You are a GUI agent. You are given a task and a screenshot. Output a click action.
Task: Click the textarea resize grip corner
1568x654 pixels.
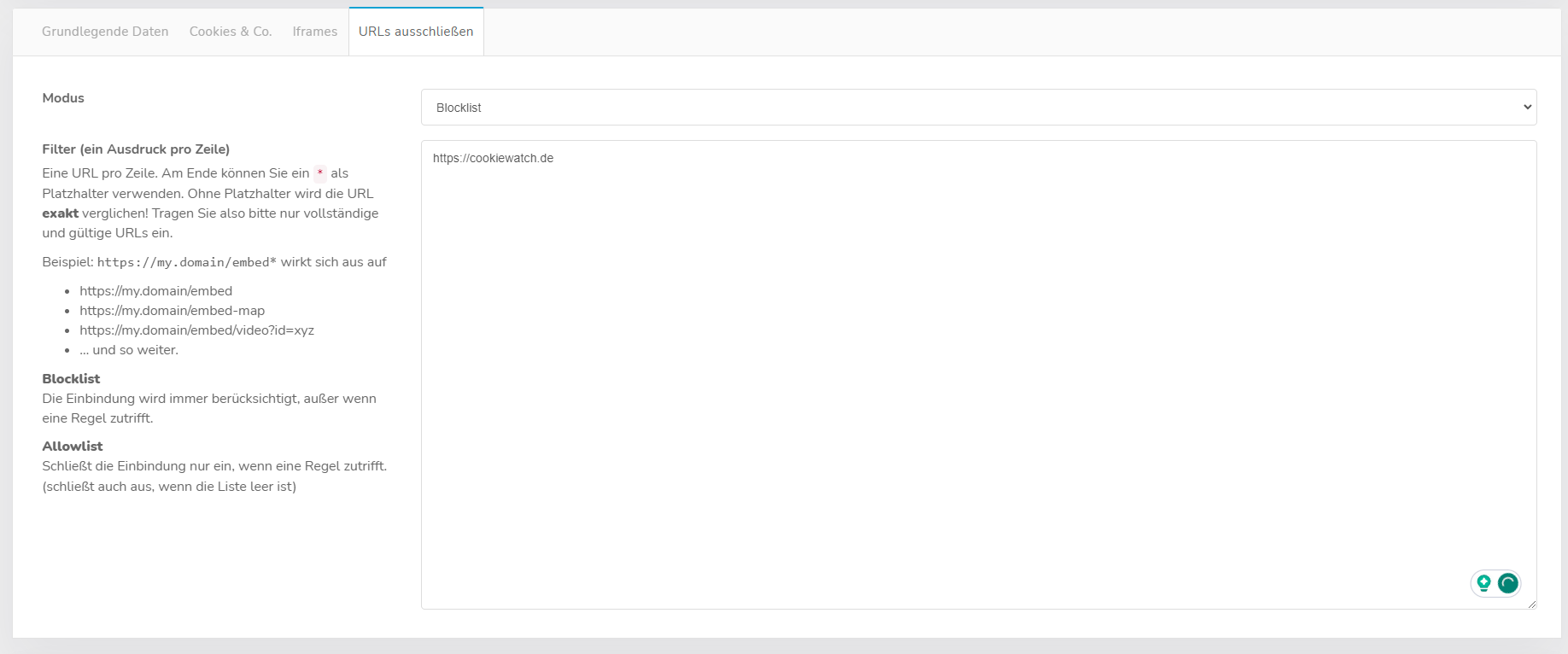click(x=1531, y=604)
